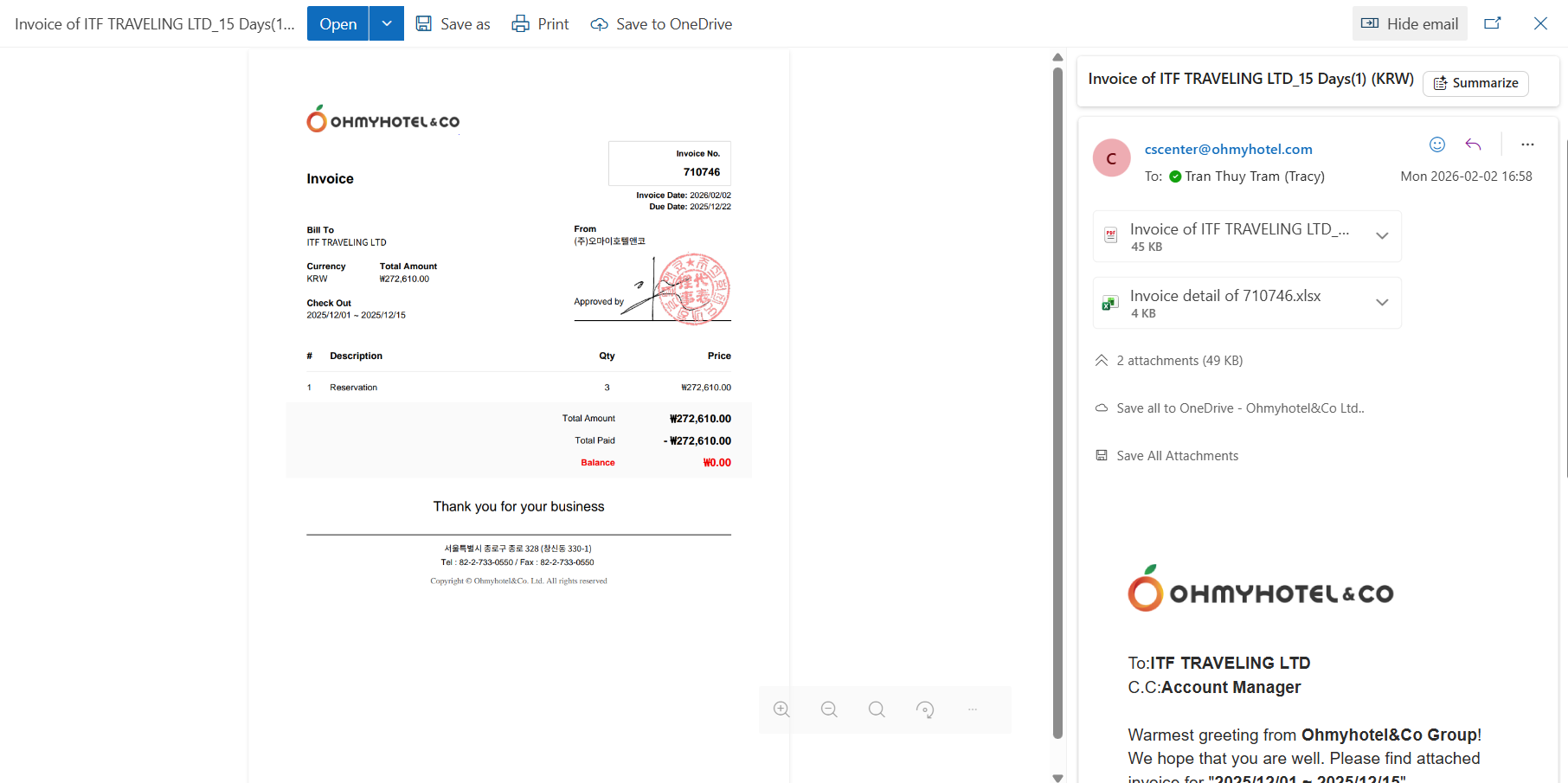This screenshot has height=783, width=1568.
Task: Open more options in the PDF preview controls
Action: pos(973,709)
